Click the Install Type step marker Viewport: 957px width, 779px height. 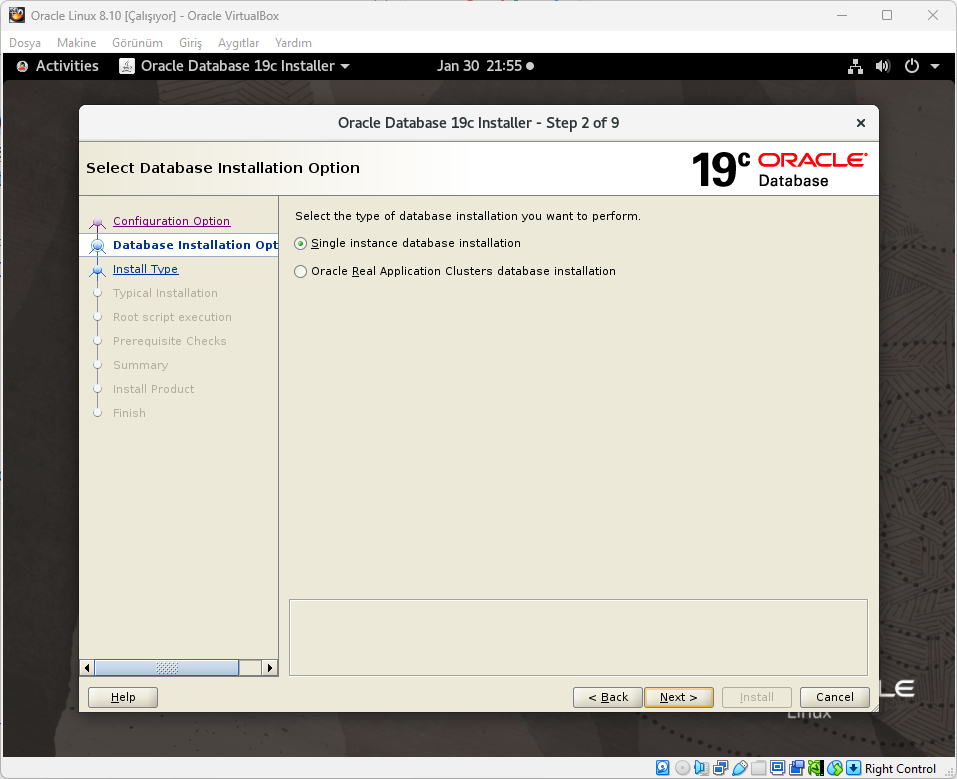click(x=97, y=270)
